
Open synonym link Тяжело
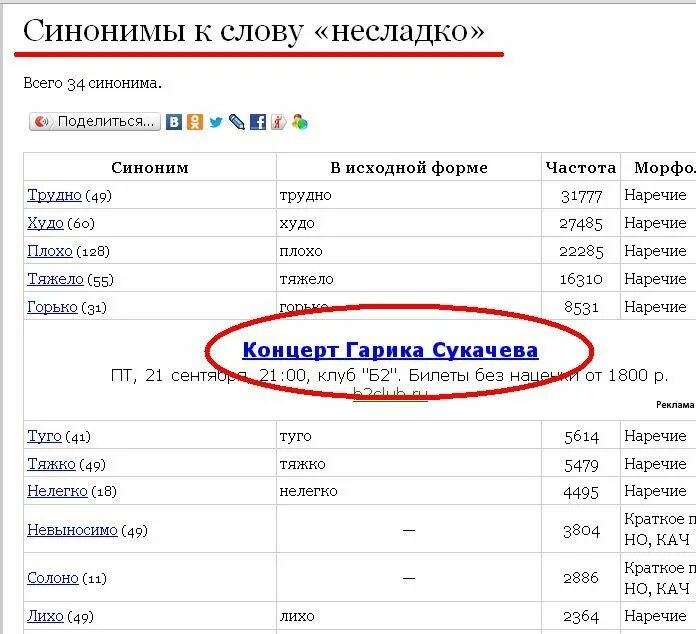(x=55, y=279)
